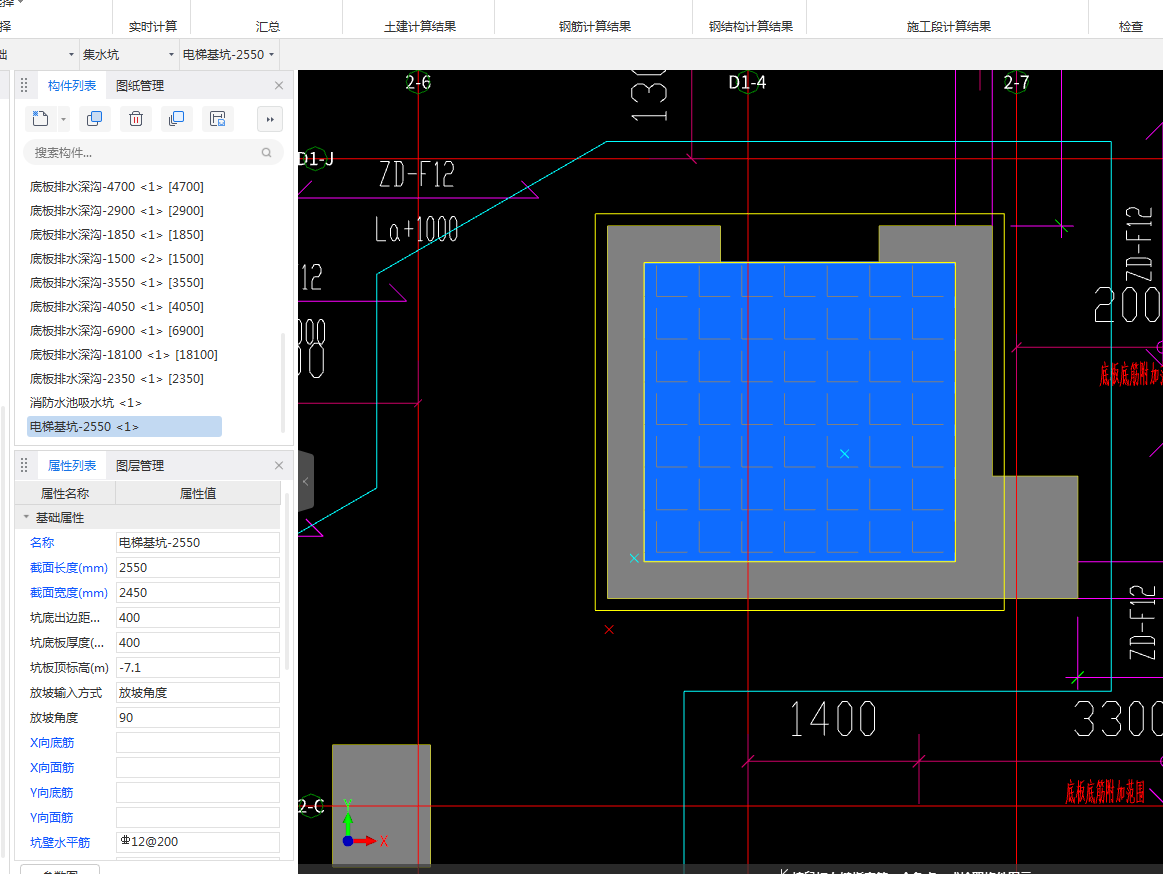Click the X向底筋 empty value field

click(x=197, y=743)
